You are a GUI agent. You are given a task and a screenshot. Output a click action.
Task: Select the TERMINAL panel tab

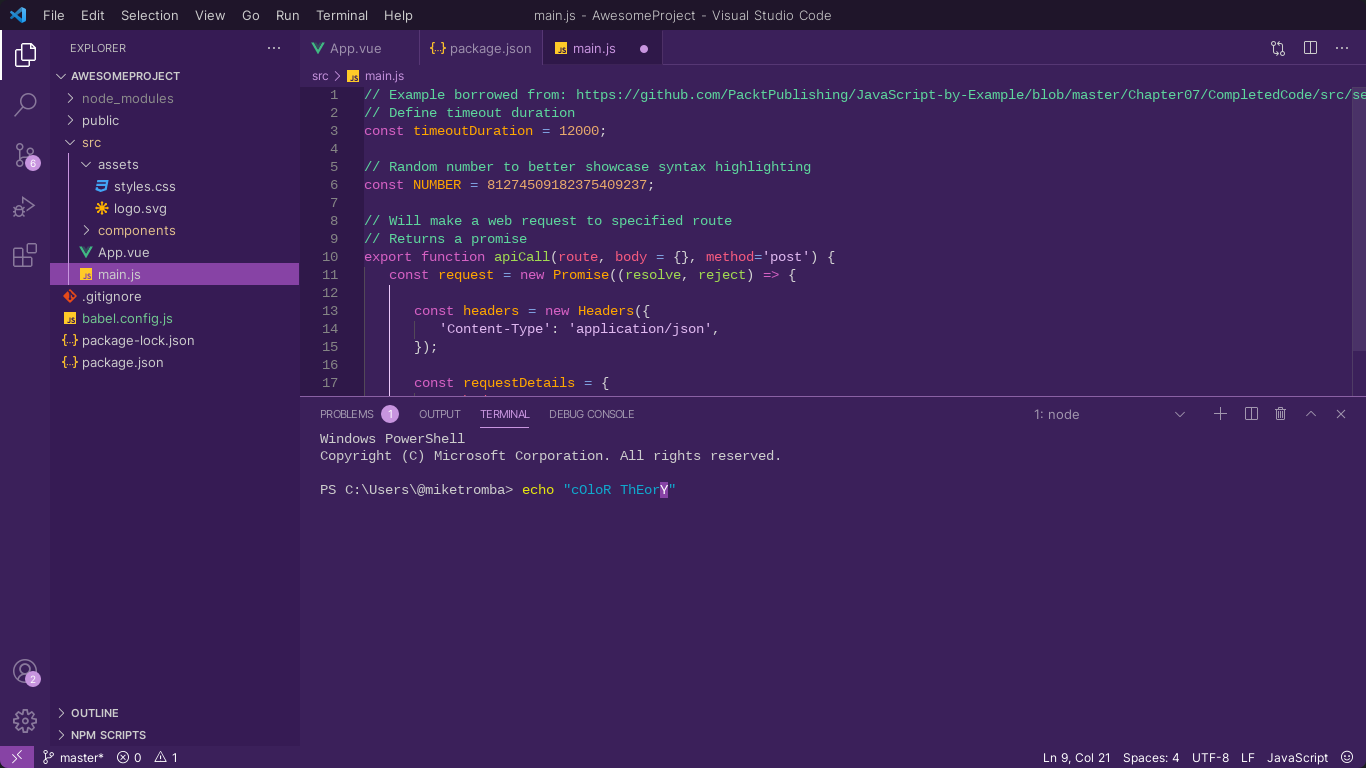(505, 414)
